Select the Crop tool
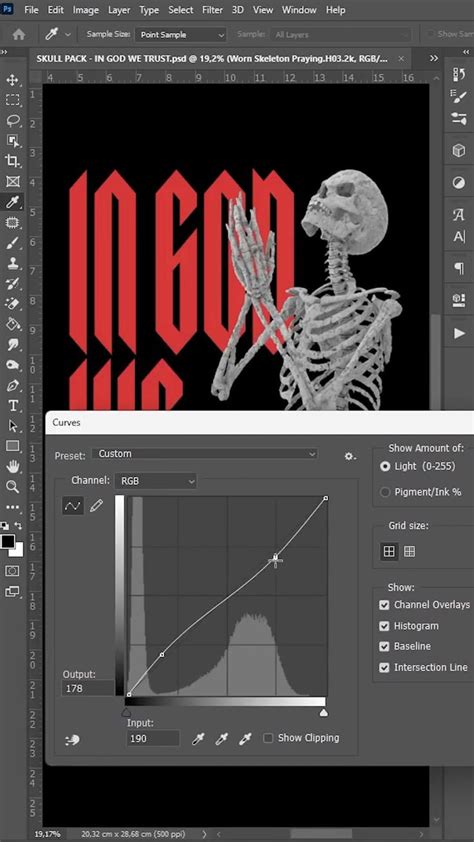Image resolution: width=474 pixels, height=842 pixels. (12, 161)
